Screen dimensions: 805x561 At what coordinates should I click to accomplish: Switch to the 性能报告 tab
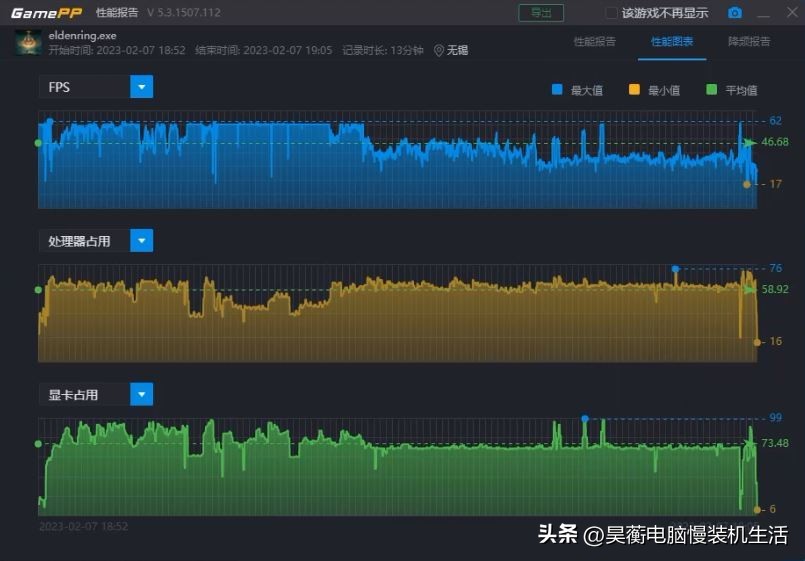[594, 42]
